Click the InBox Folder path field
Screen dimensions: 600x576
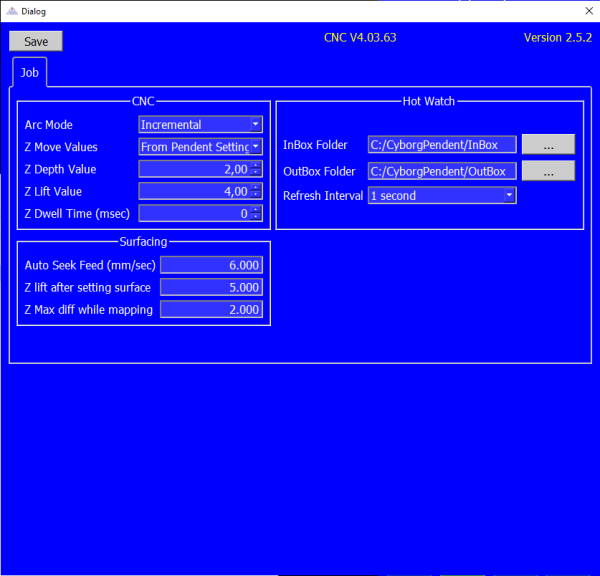pyautogui.click(x=442, y=144)
